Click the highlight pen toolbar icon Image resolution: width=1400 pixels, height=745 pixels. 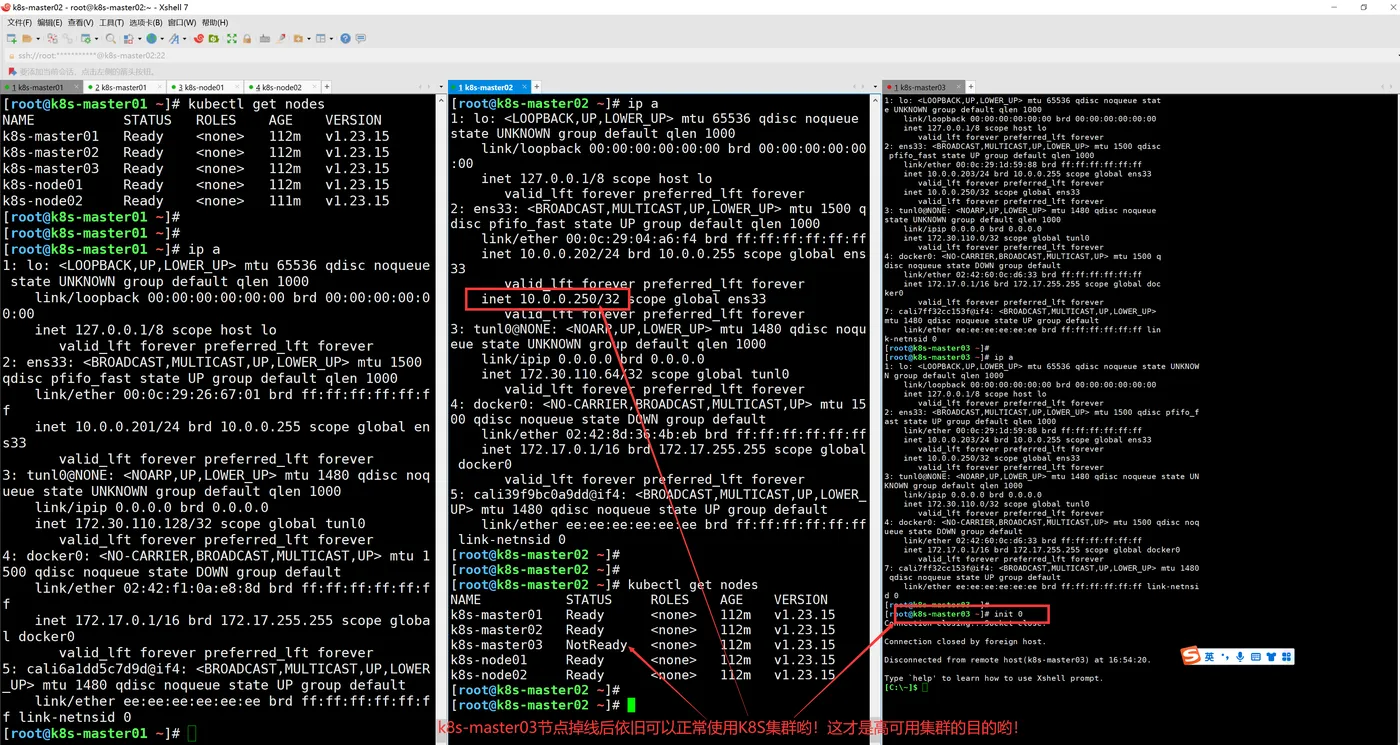(282, 38)
